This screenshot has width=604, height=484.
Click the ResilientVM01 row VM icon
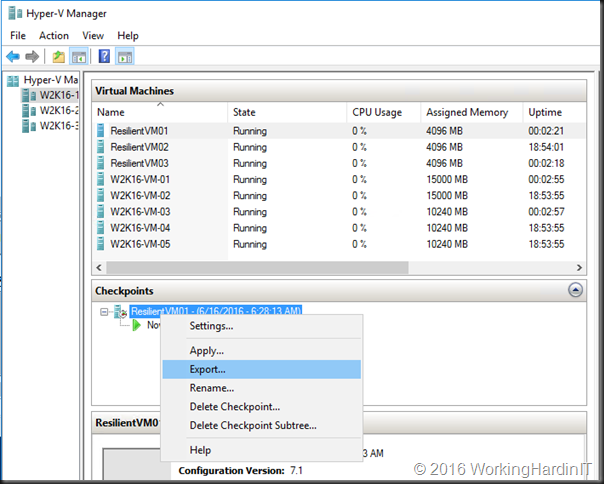[101, 131]
